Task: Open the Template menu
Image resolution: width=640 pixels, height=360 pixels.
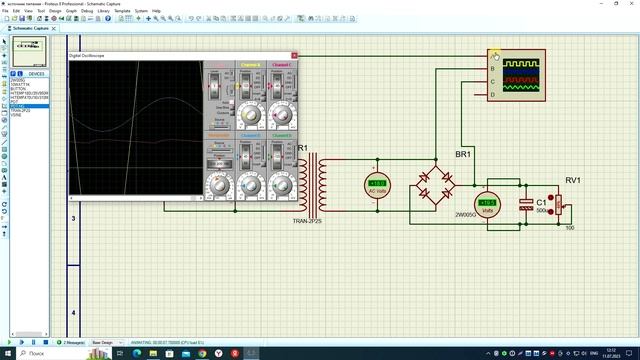Action: (x=122, y=11)
